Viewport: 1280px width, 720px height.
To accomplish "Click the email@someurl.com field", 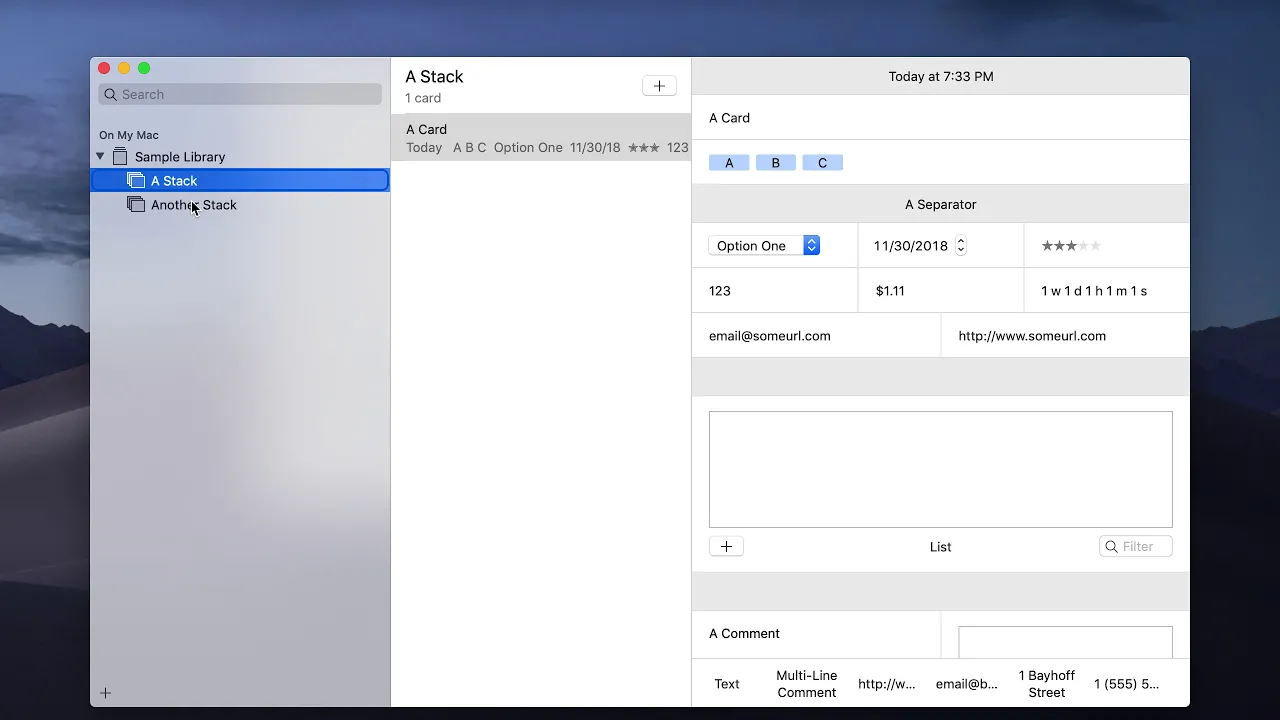I will coord(816,336).
